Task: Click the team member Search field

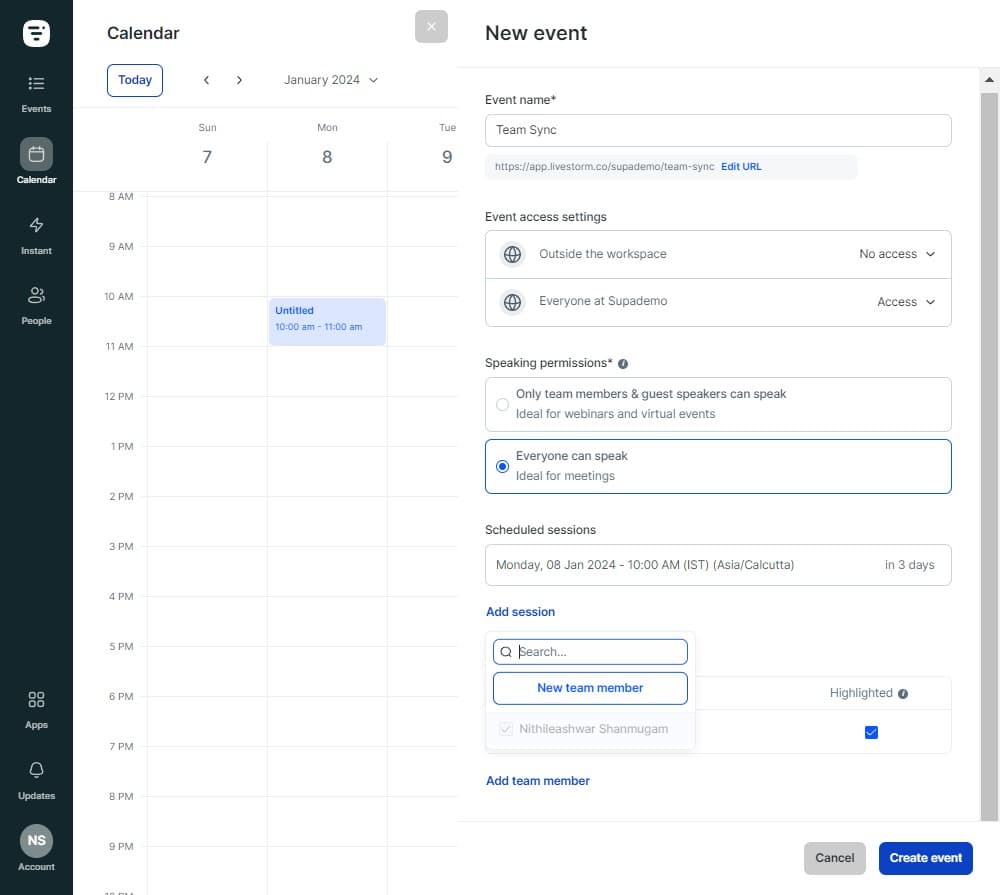Action: (598, 652)
